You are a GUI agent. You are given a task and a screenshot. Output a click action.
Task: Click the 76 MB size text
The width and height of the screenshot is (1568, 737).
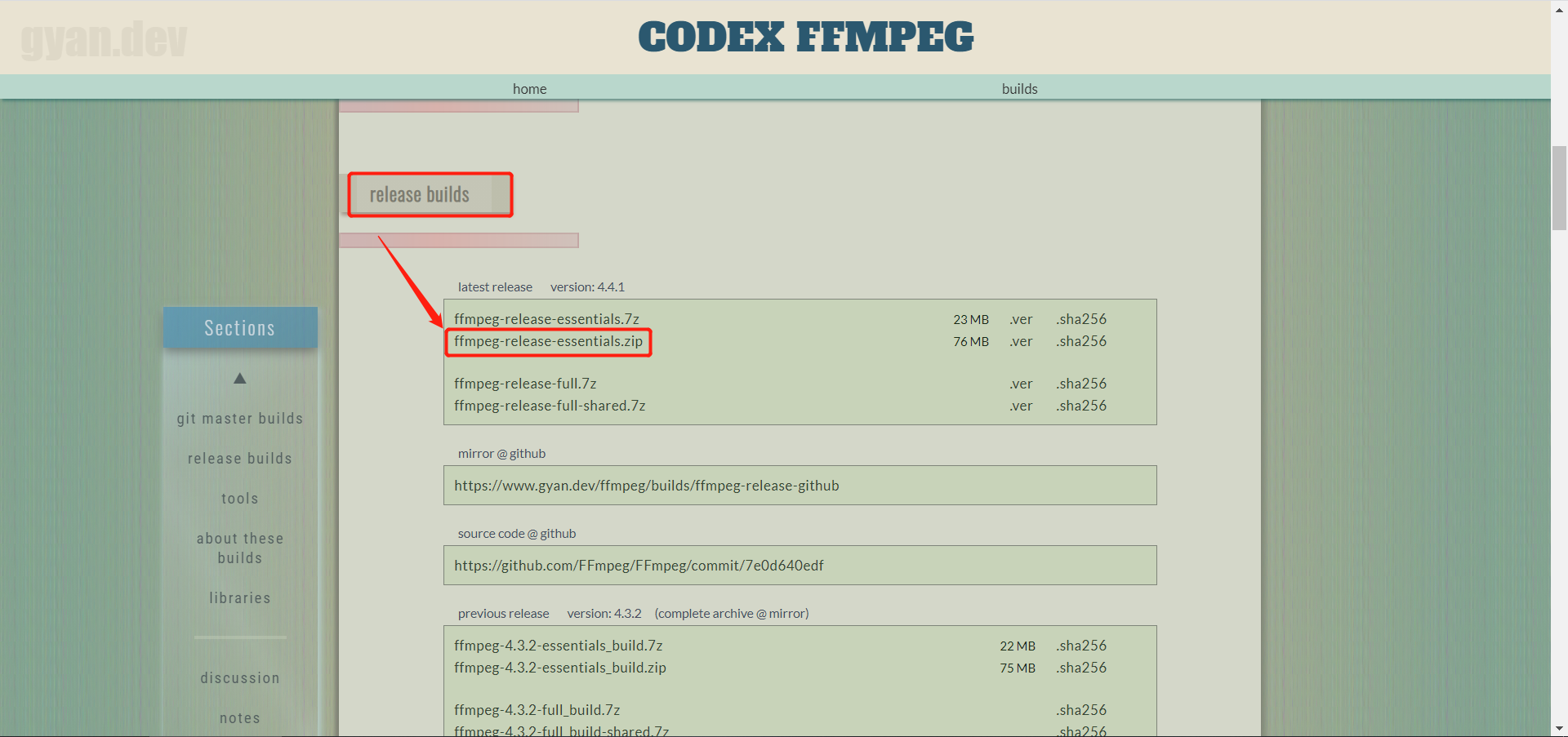(x=971, y=341)
